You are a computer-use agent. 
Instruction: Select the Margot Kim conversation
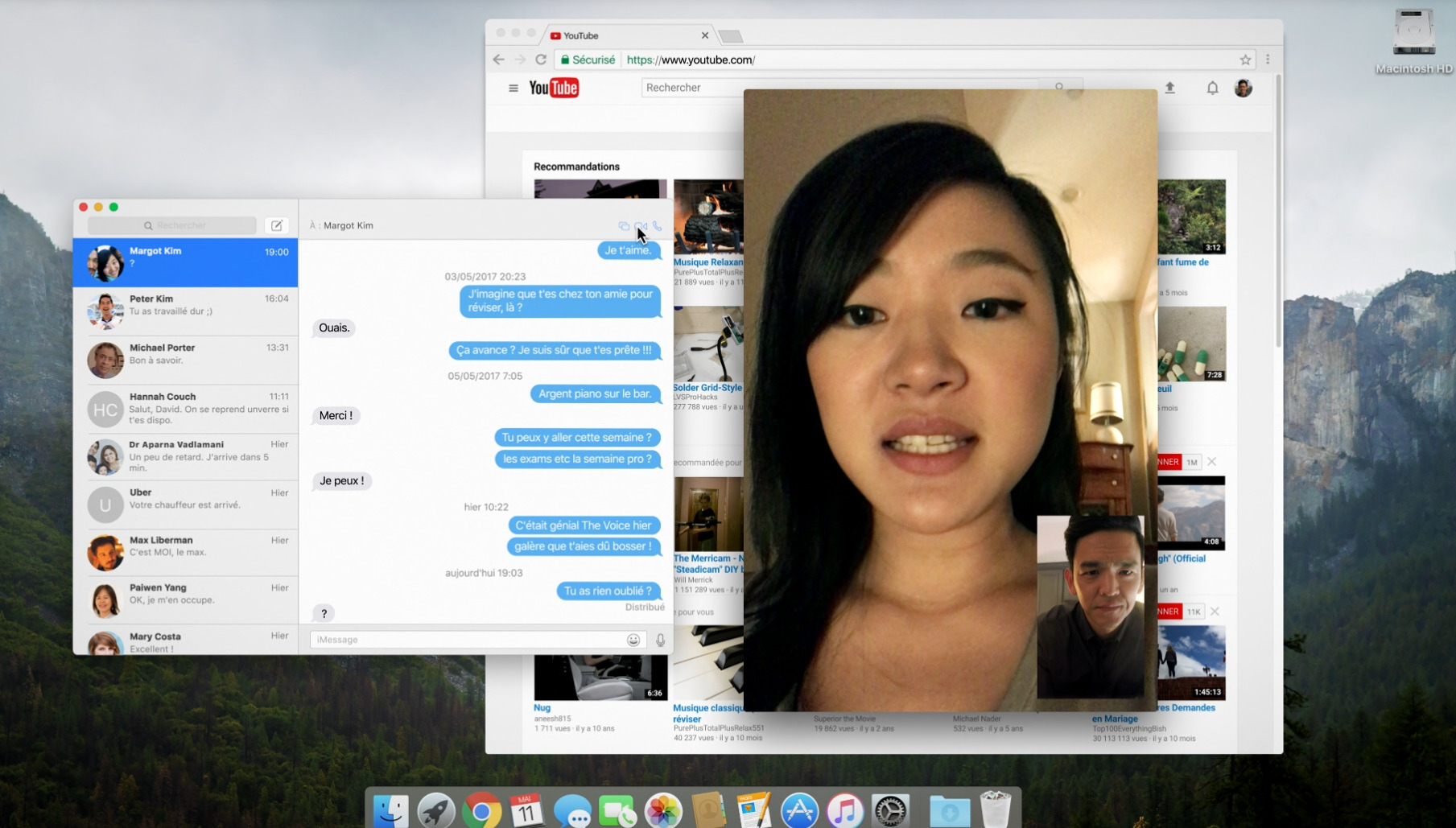185,262
